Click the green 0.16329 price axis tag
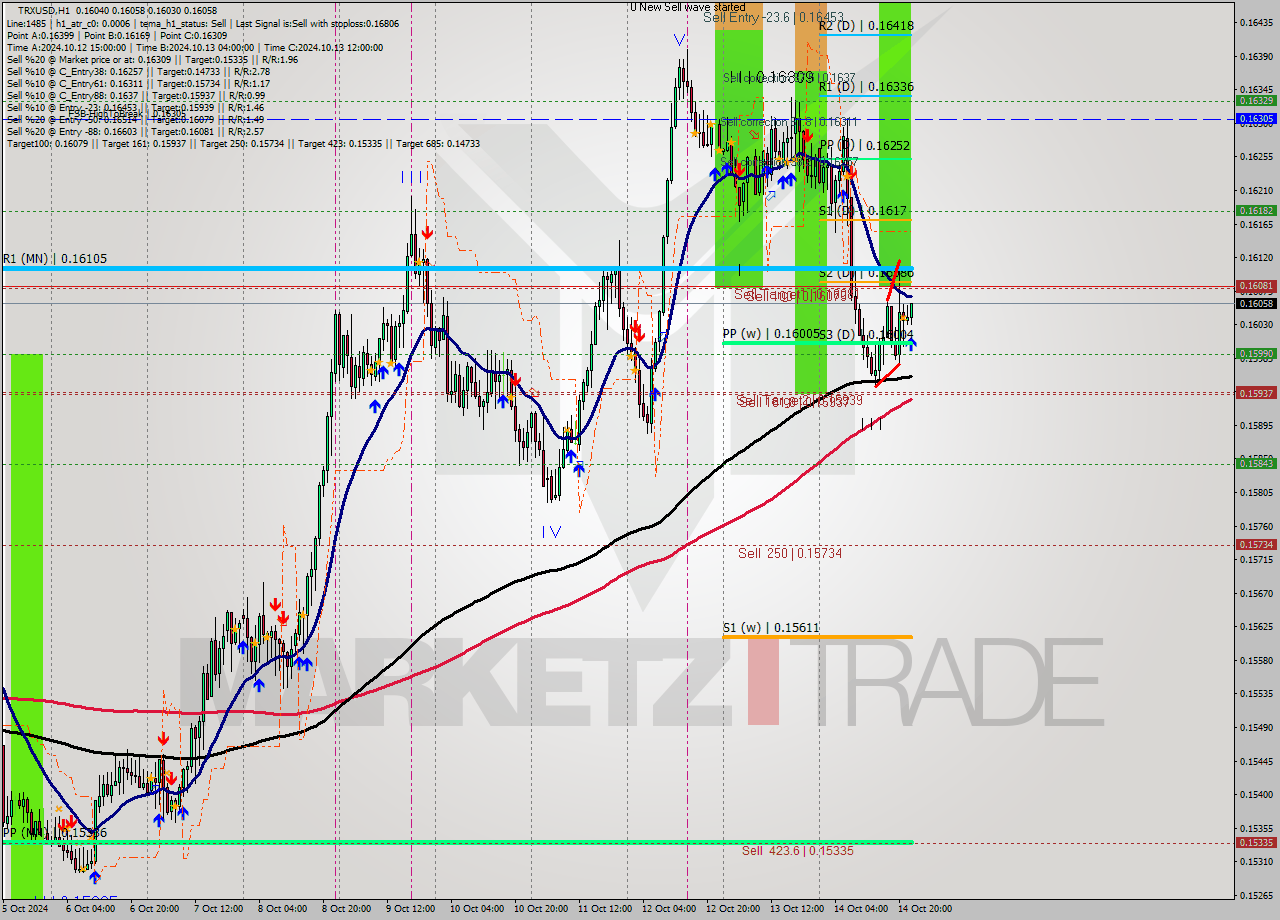This screenshot has width=1280, height=920. point(1256,100)
